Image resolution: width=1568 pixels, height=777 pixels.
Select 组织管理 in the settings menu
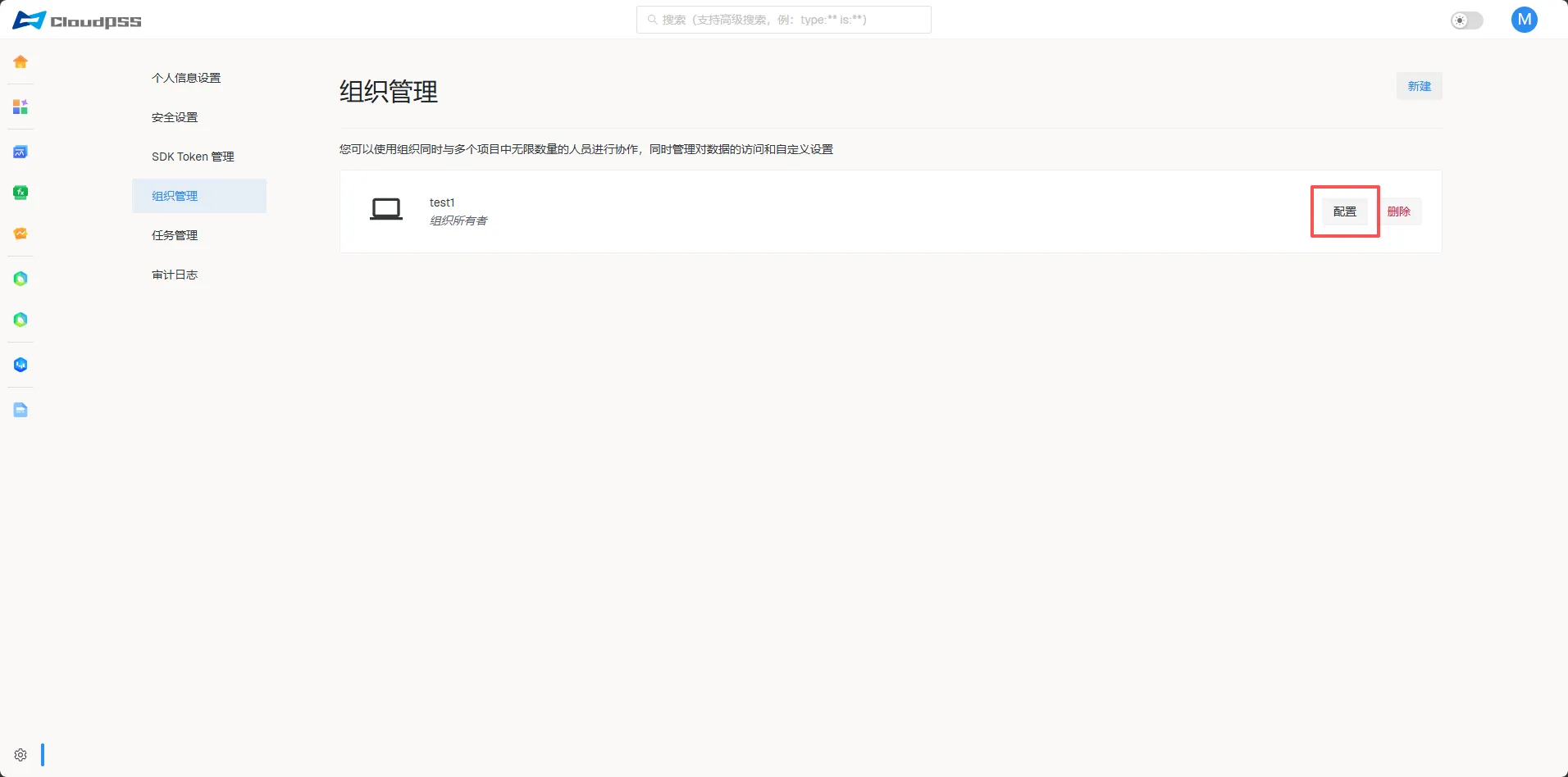[199, 196]
